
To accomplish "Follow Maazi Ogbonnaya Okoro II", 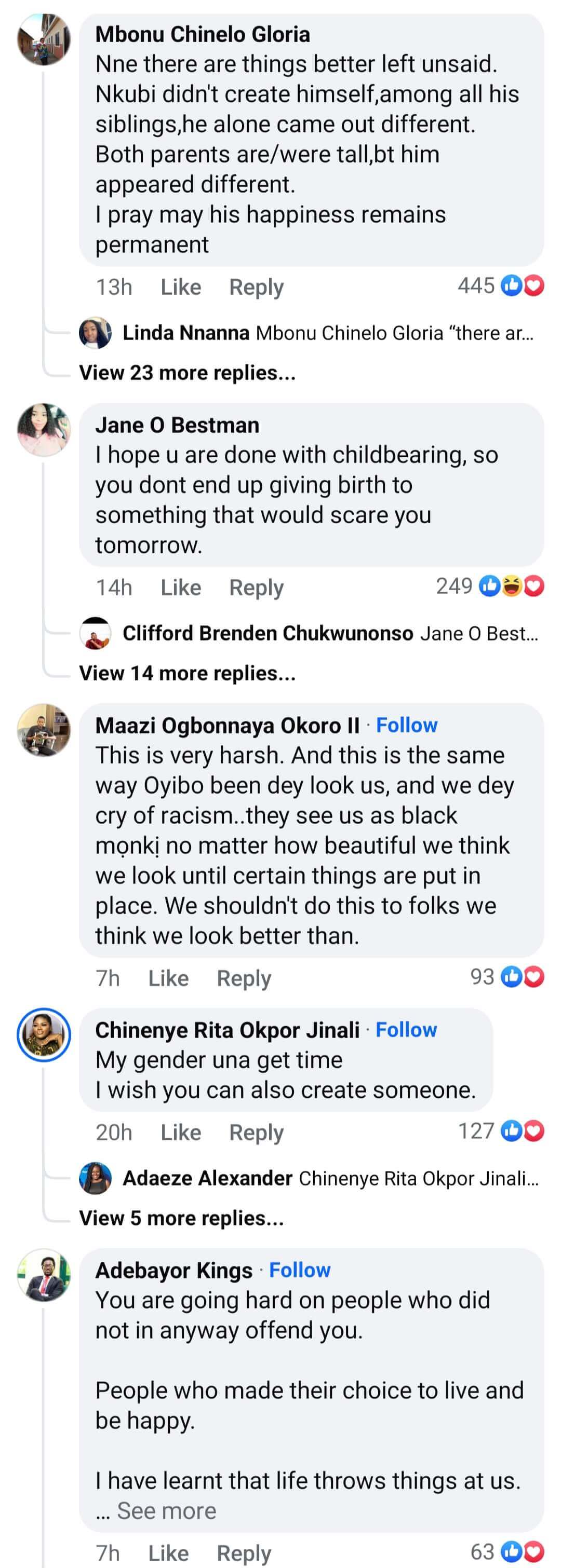I will point(406,725).
